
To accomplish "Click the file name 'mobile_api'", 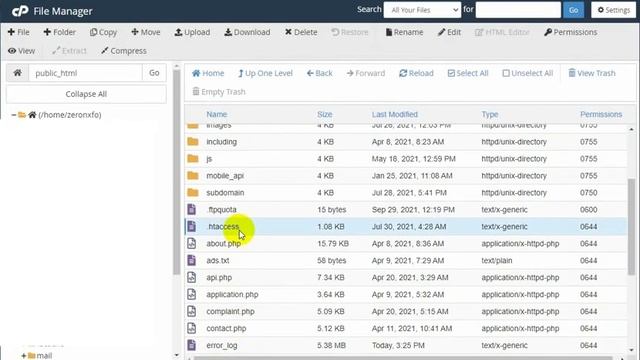I will (225, 176).
